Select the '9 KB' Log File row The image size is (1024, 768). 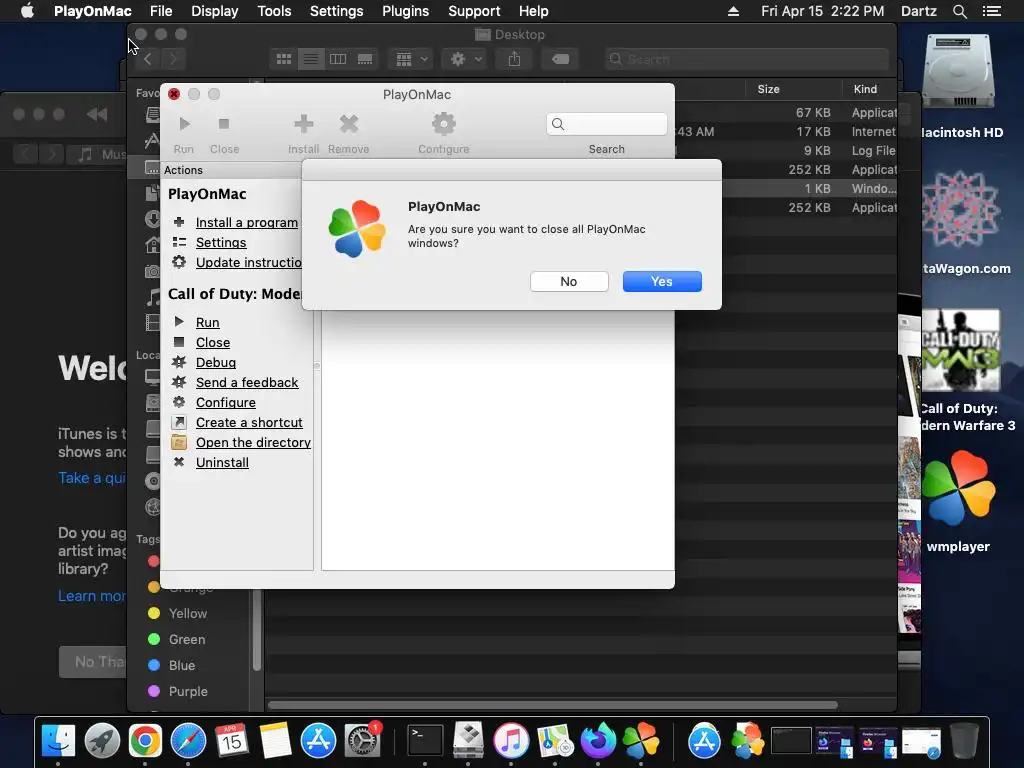point(786,150)
